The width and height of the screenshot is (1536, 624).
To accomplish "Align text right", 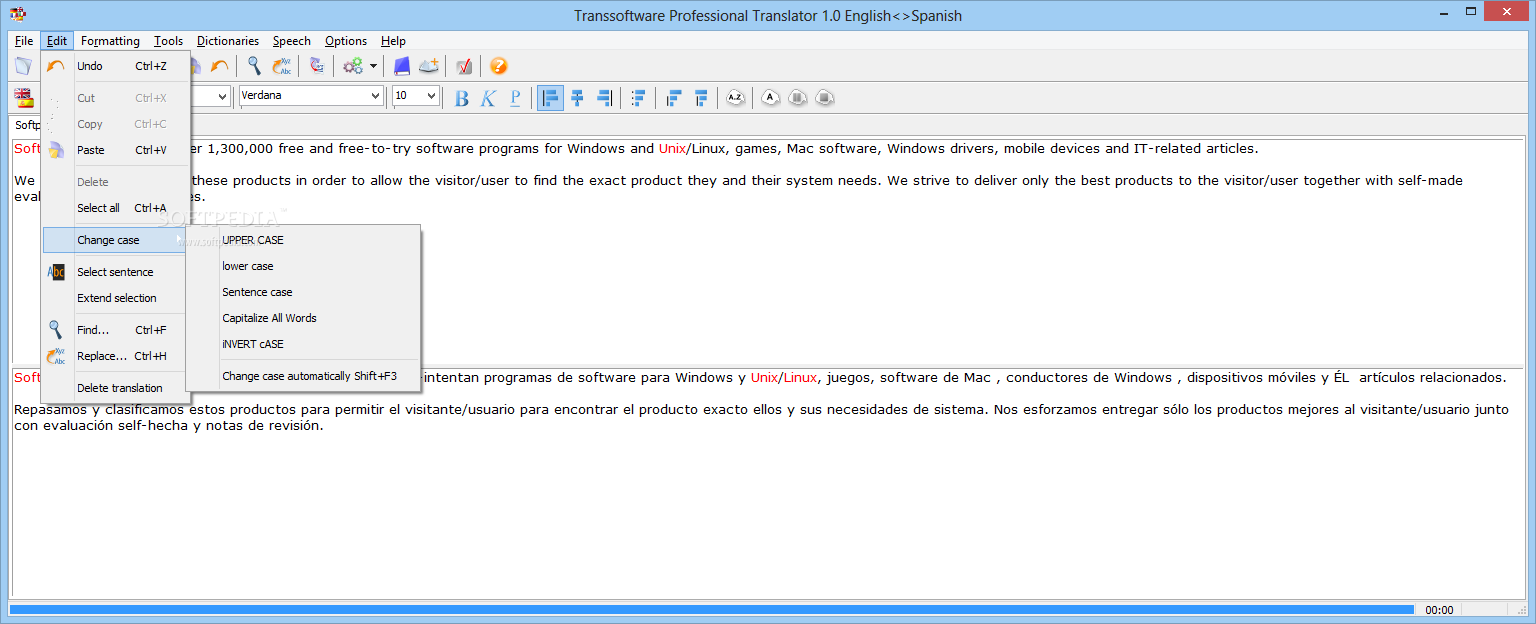I will tap(604, 98).
